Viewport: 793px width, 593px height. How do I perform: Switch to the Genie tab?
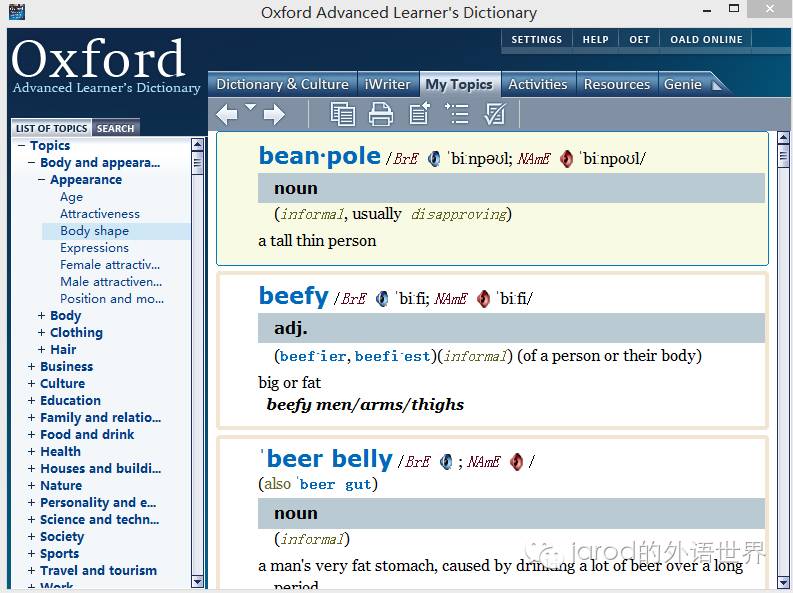(x=683, y=84)
